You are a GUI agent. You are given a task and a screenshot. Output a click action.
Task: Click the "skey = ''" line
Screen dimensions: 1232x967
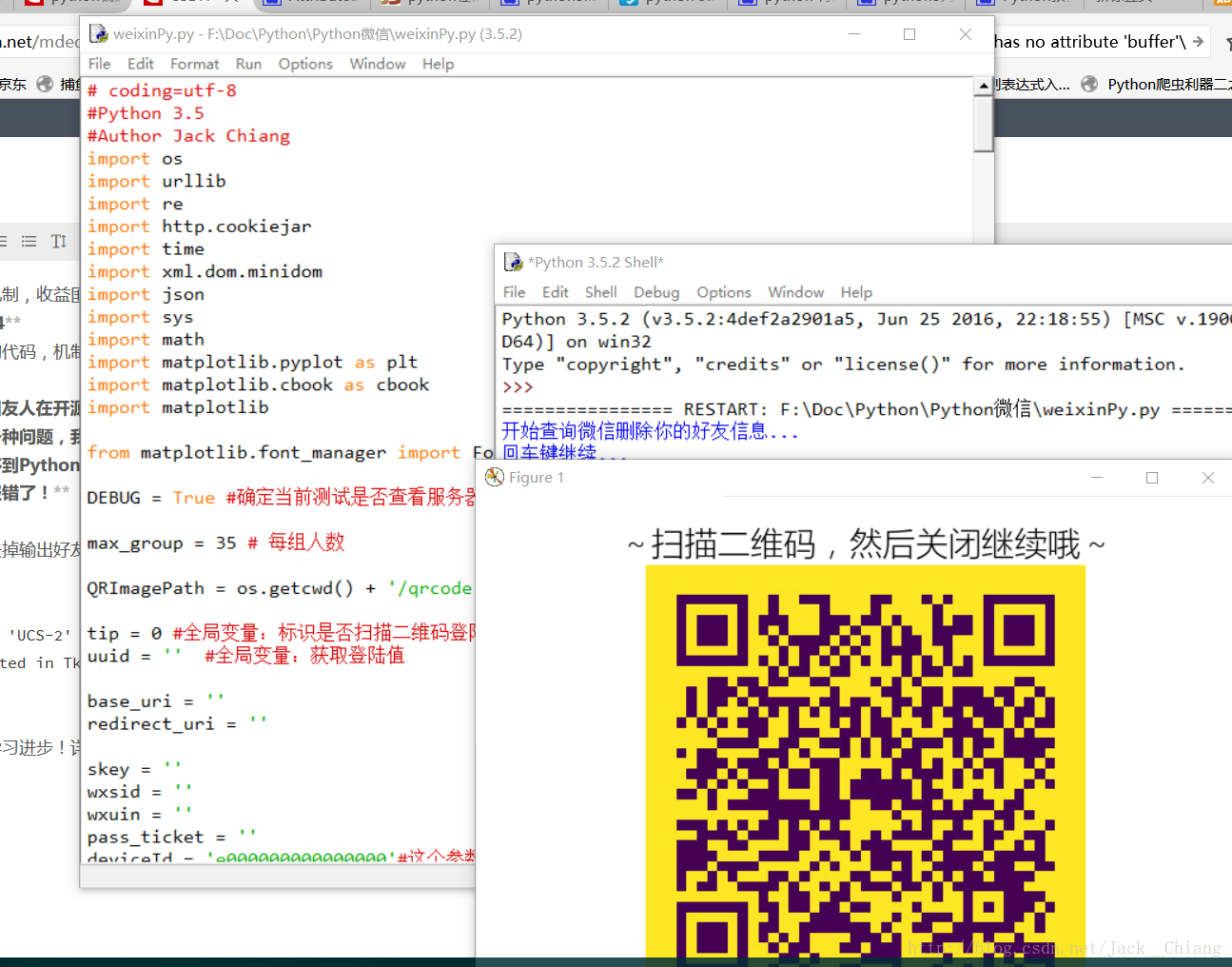click(x=134, y=769)
